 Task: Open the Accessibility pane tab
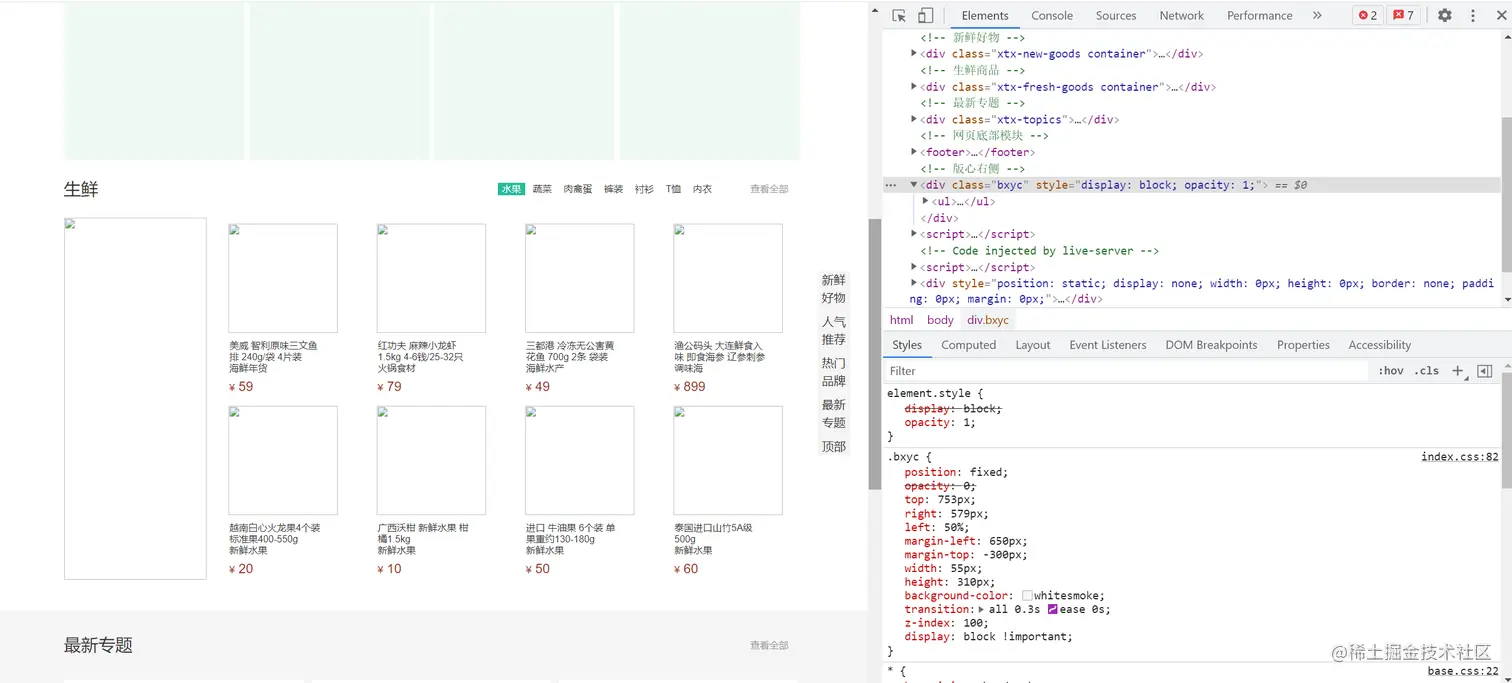pyautogui.click(x=1380, y=345)
